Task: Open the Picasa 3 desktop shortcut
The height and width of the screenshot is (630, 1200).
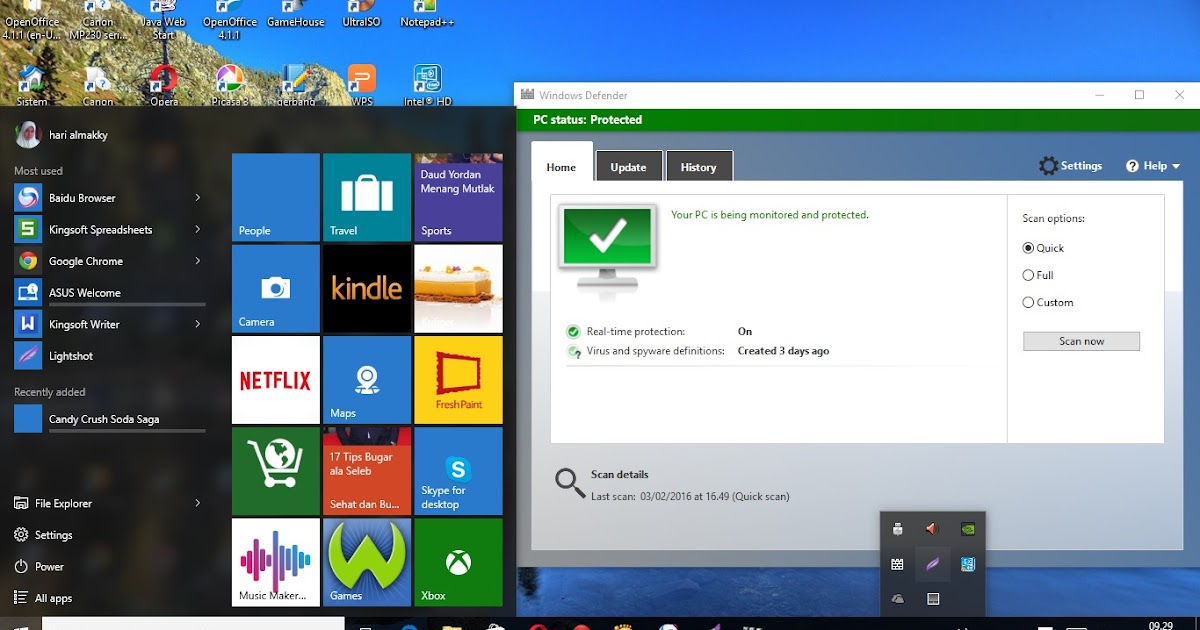Action: coord(229,85)
